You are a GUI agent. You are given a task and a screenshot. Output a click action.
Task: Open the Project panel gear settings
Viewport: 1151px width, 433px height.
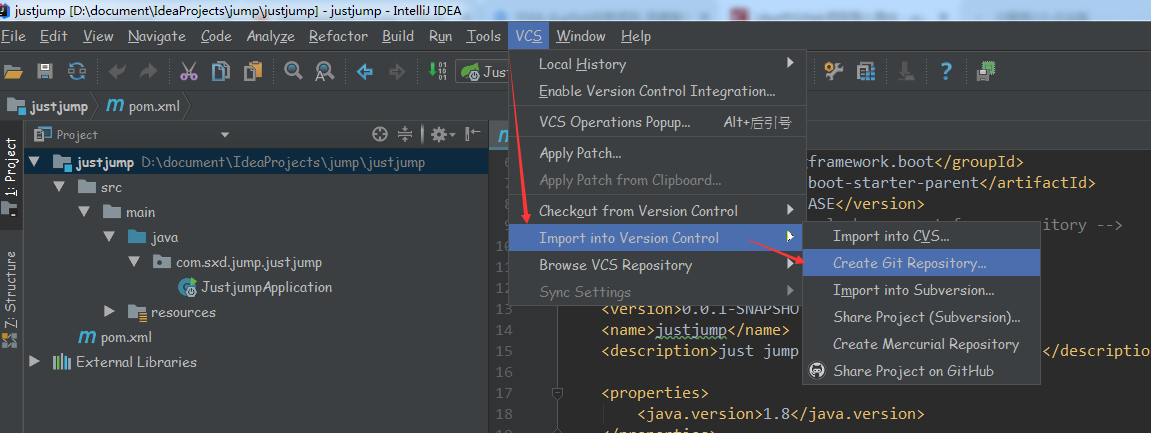[443, 134]
